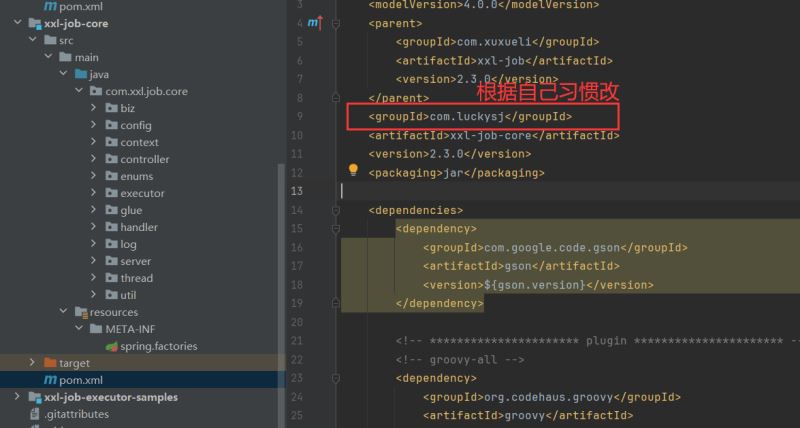Expand the enums package chevron
Viewport: 800px width, 428px height.
93,175
